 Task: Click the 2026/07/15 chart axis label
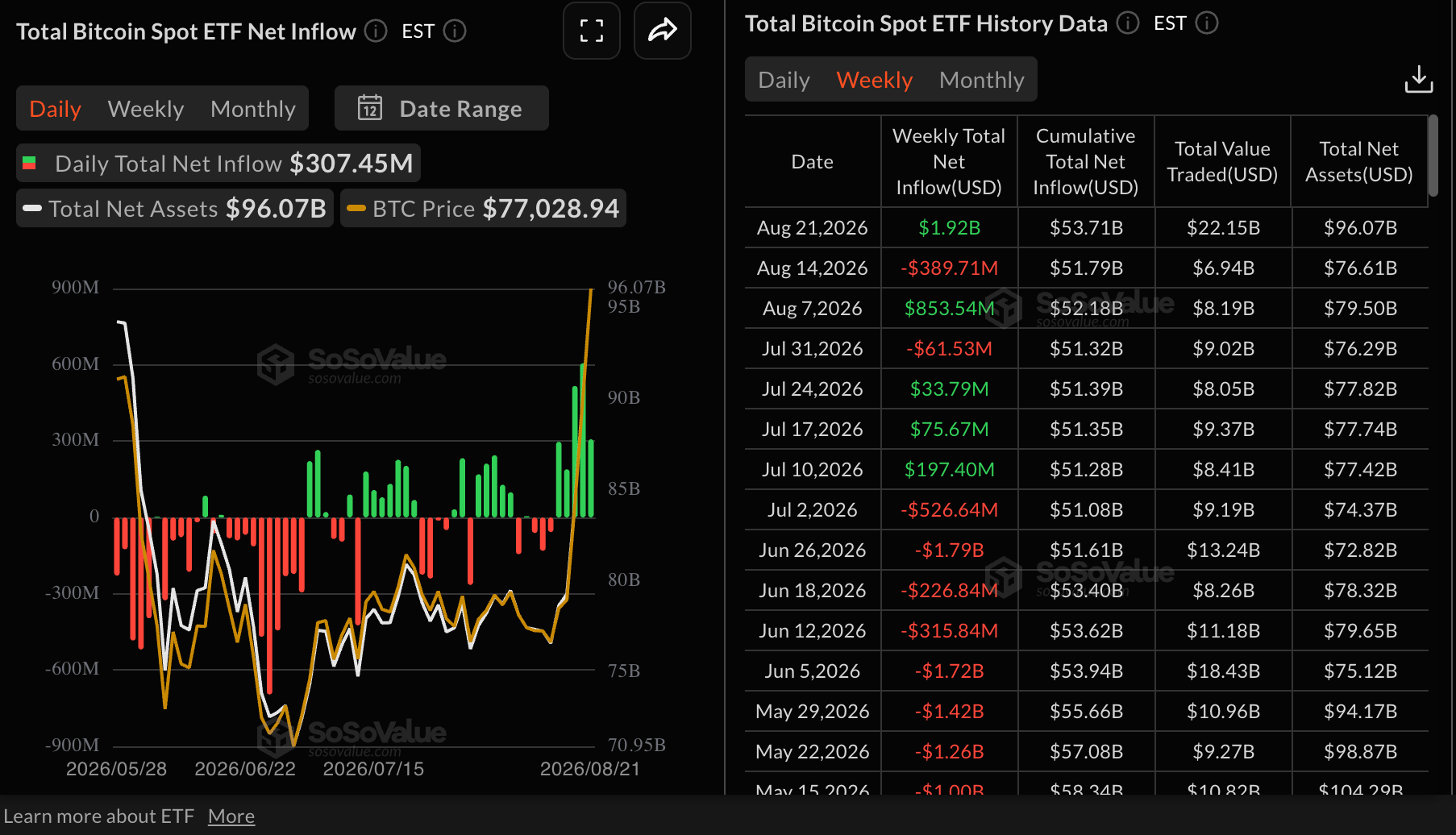coord(373,769)
